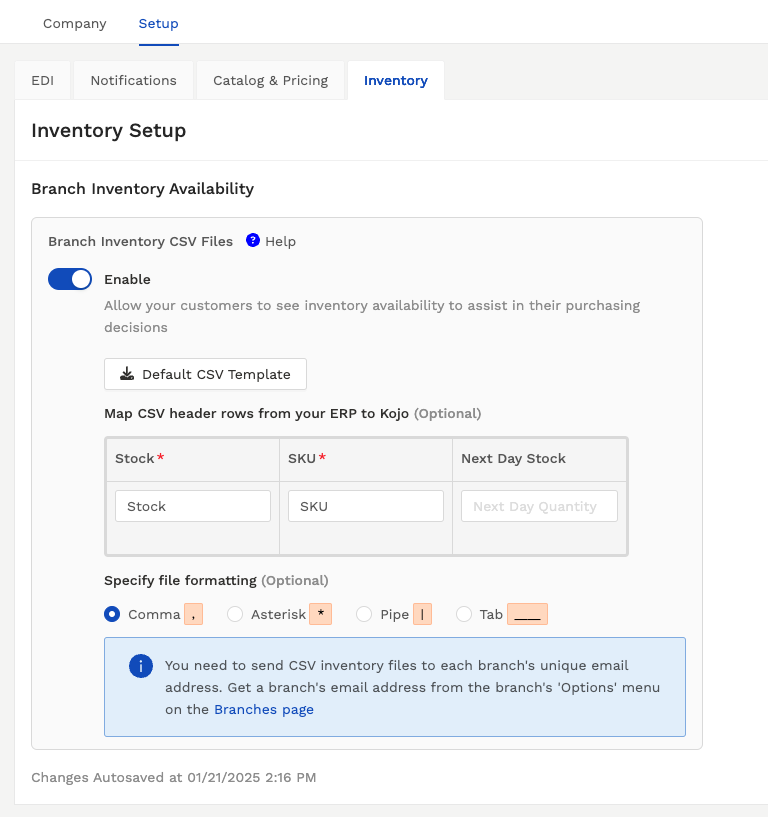Image resolution: width=768 pixels, height=817 pixels.
Task: Open the EDI tab
Action: point(43,80)
